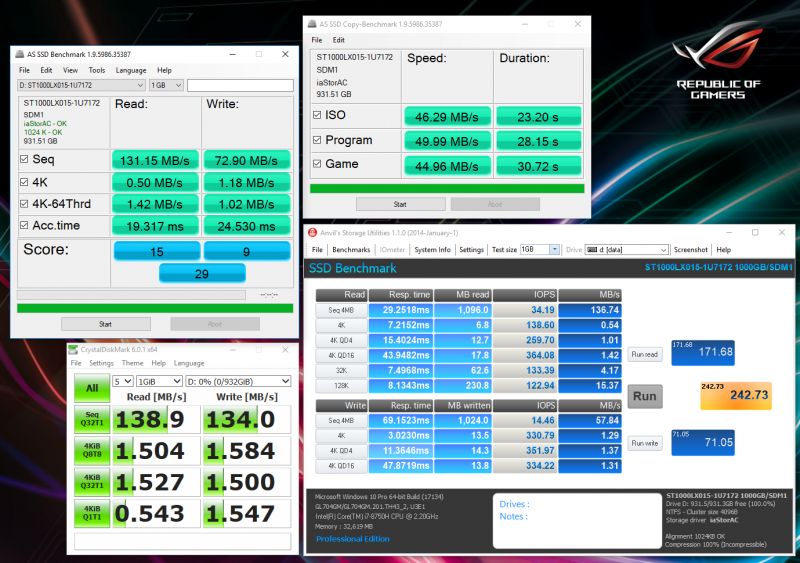Screen dimensions: 800x563
Task: Toggle the Acc.time checkbox
Action: point(24,225)
